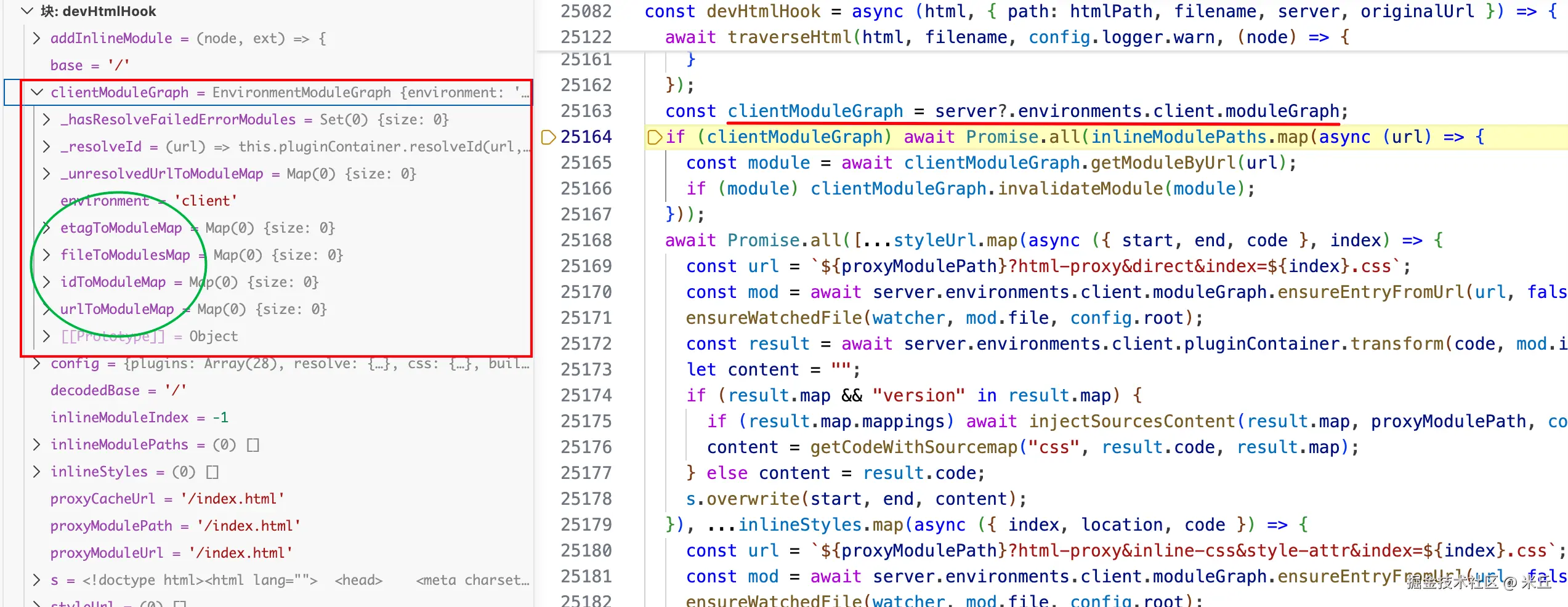Image resolution: width=1568 pixels, height=607 pixels.
Task: Click the clientModuleGraph variable on line 25163
Action: pos(815,111)
